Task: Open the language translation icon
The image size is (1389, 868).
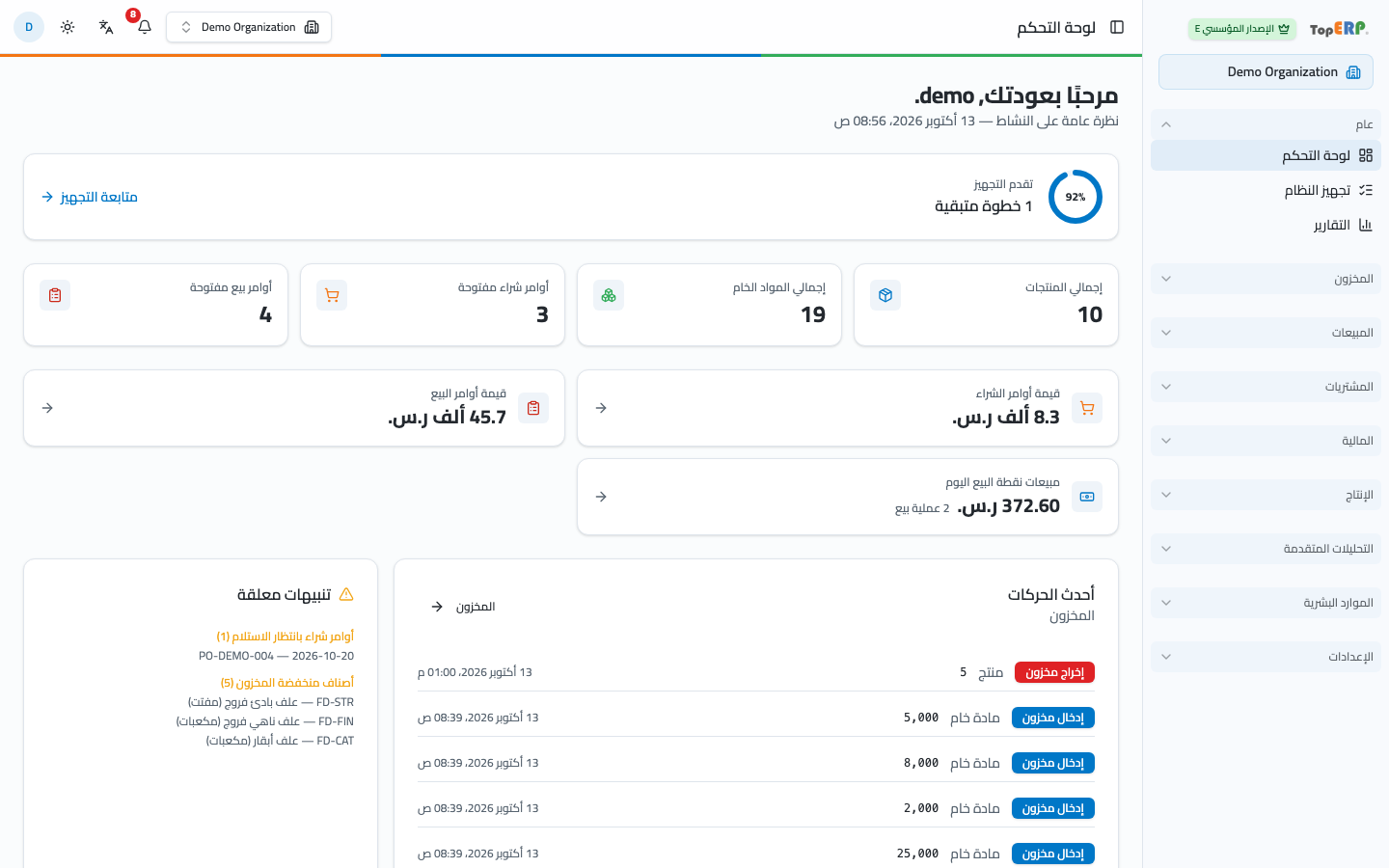Action: coord(106,27)
